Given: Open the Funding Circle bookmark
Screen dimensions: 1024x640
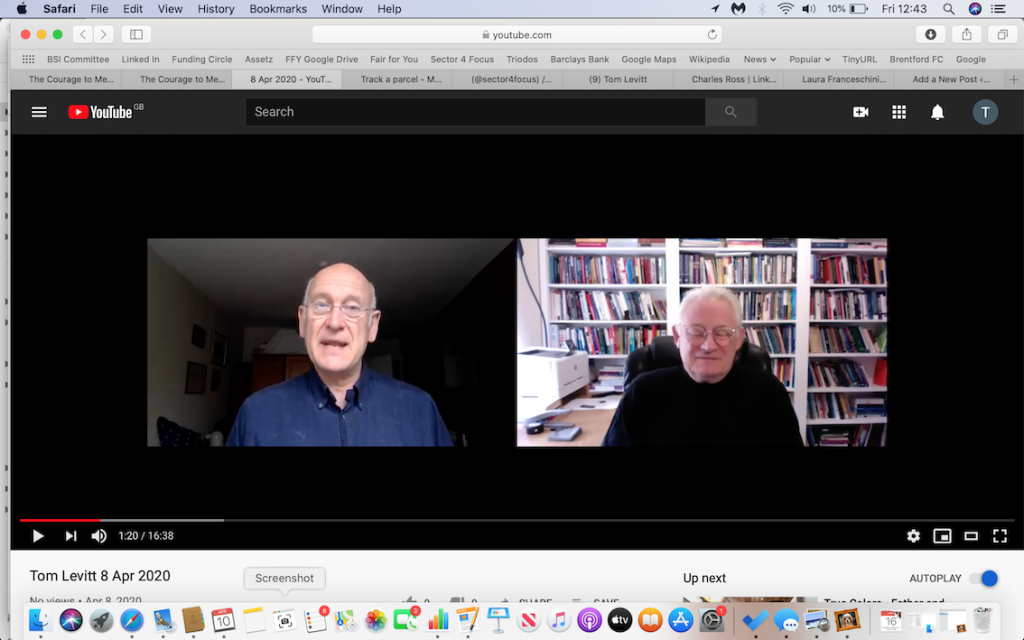Looking at the screenshot, I should (x=202, y=59).
